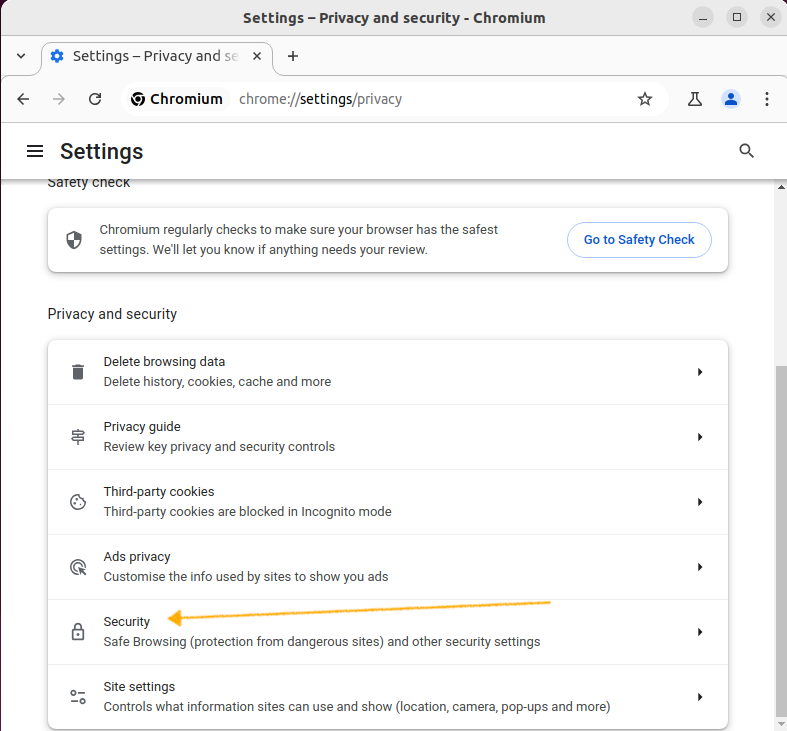Expand the Site settings row arrow
The width and height of the screenshot is (787, 731).
pyautogui.click(x=700, y=697)
